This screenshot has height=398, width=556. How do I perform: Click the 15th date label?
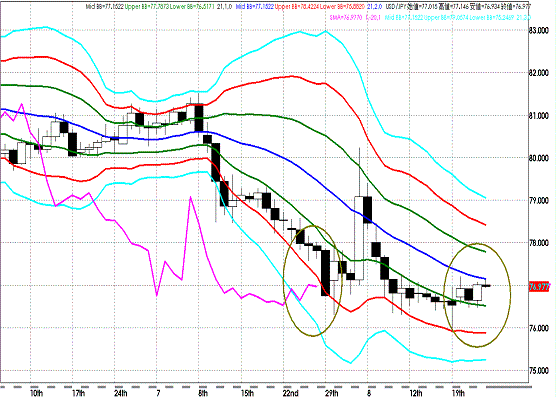pos(247,393)
